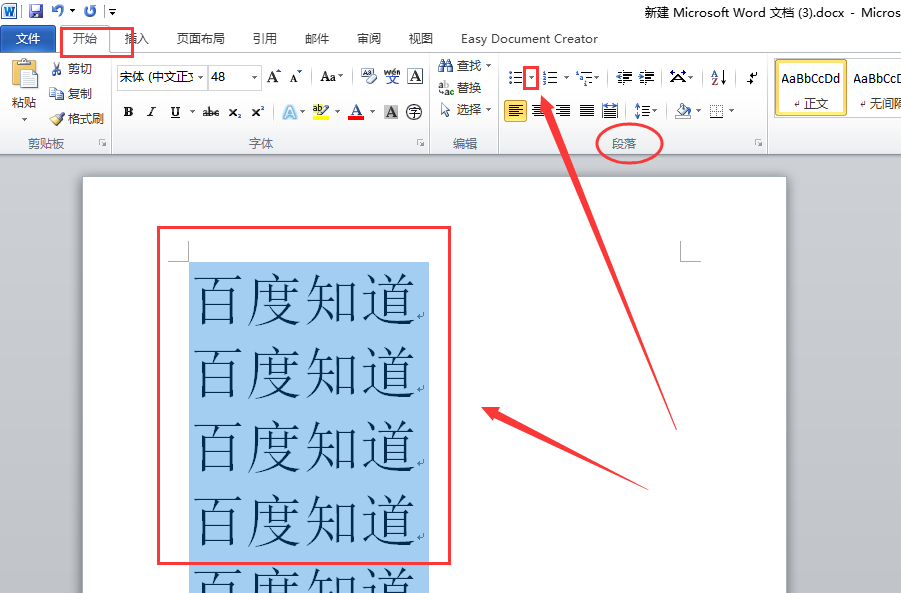This screenshot has width=901, height=593.
Task: Click 替换 replace button
Action: (460, 88)
